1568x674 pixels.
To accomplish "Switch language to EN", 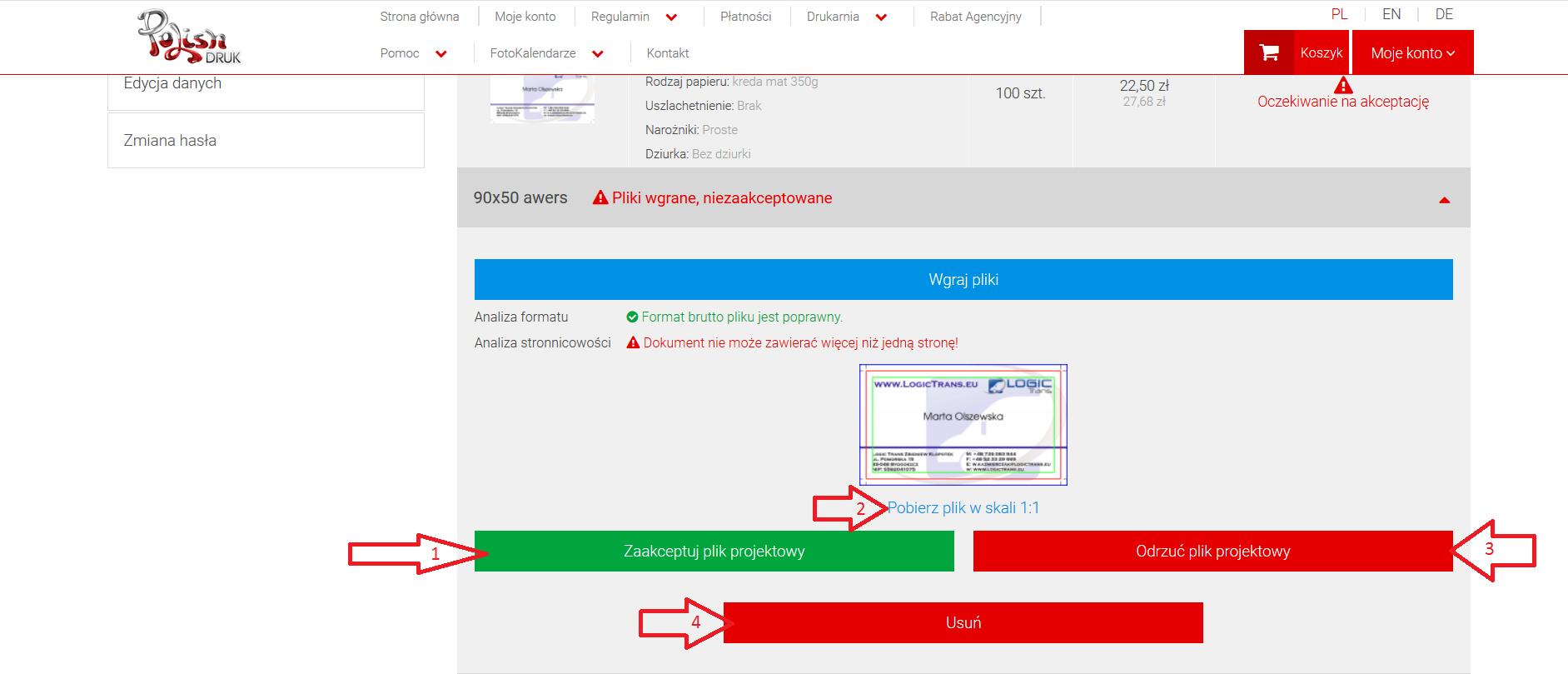I will [x=1391, y=14].
